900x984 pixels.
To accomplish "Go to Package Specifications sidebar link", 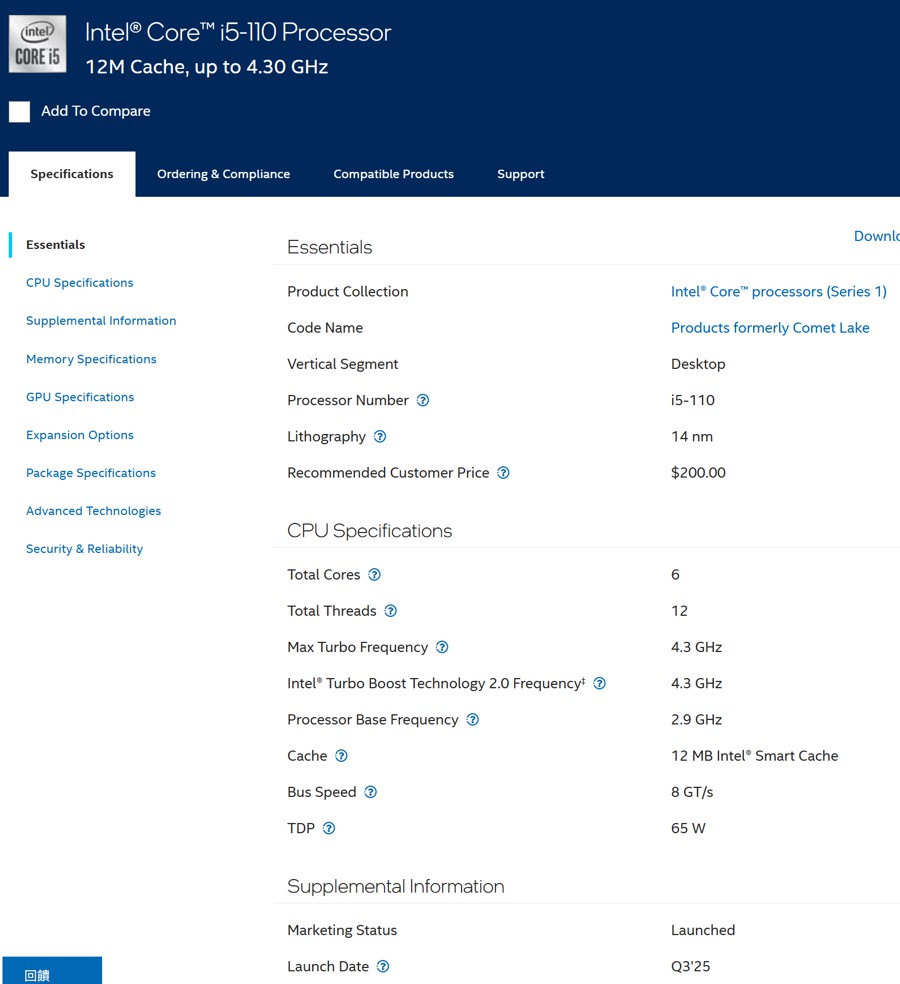I will coord(91,473).
